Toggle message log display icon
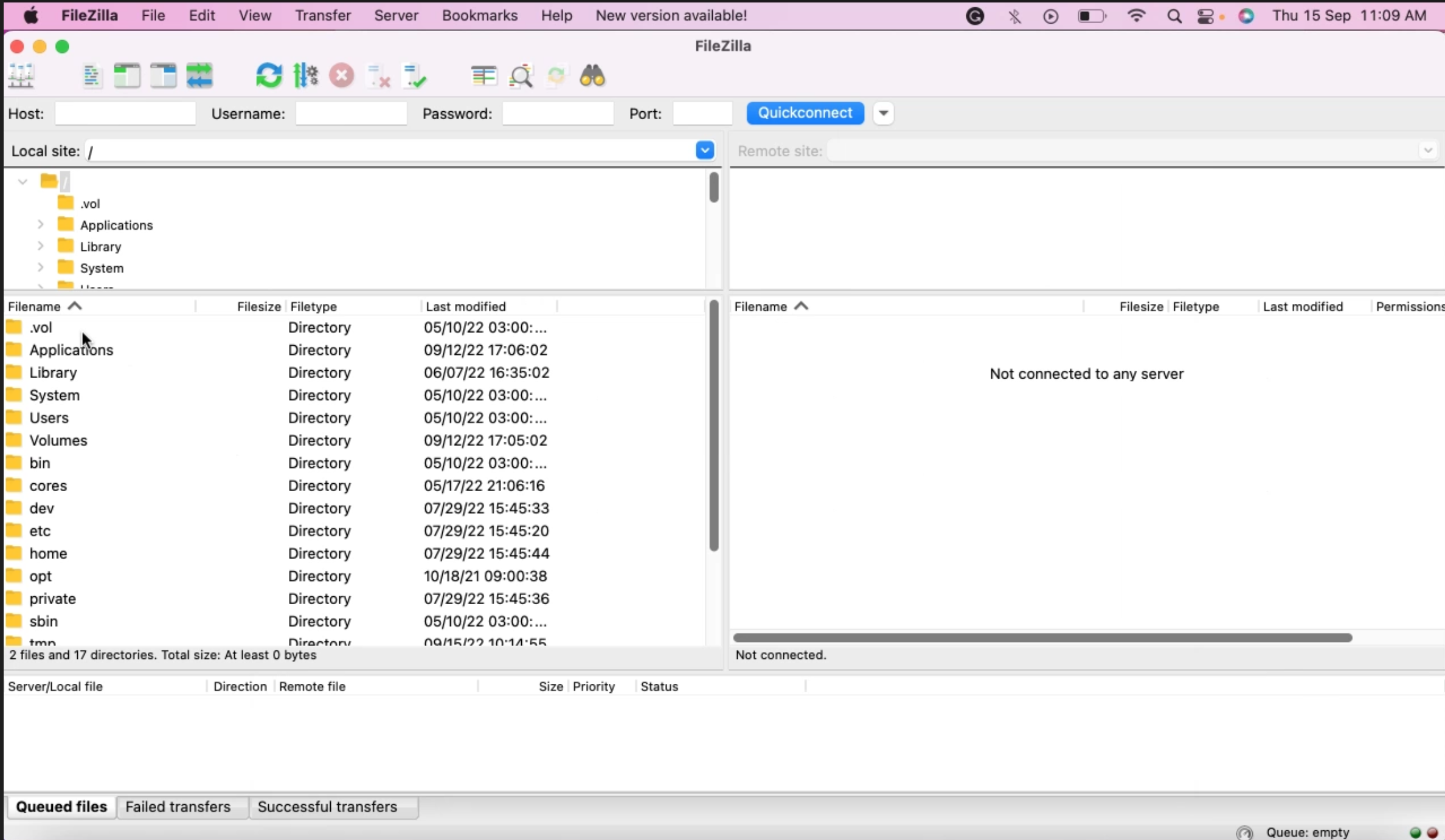Image resolution: width=1445 pixels, height=840 pixels. (x=92, y=76)
